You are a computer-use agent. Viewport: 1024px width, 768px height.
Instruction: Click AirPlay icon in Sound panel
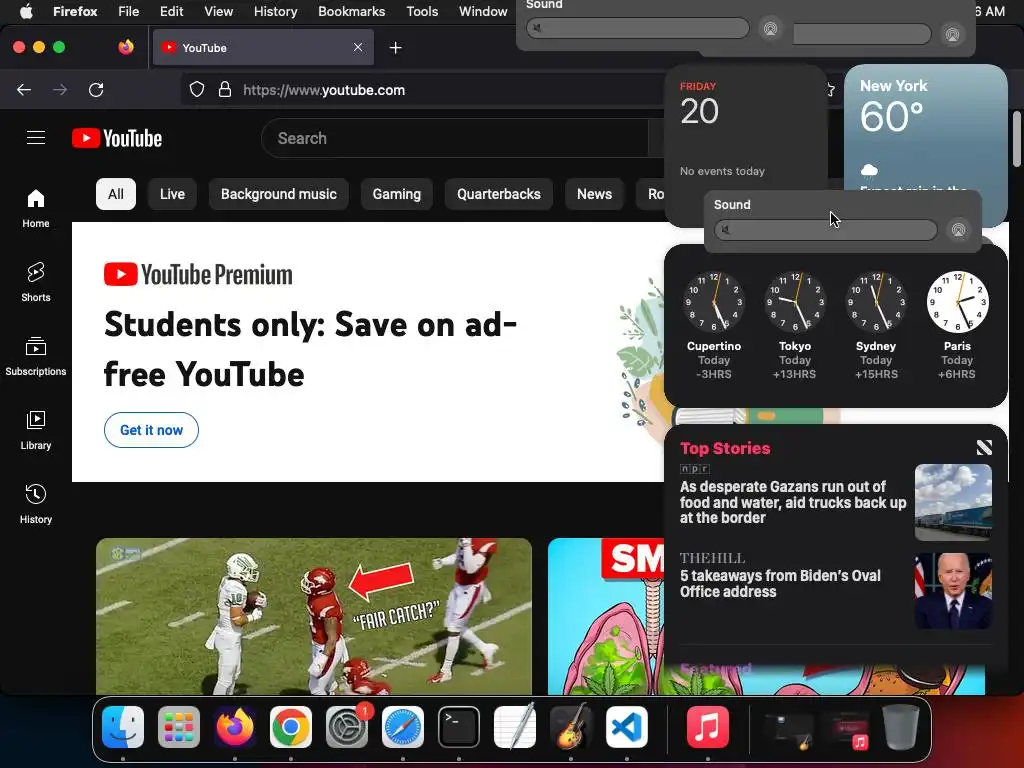click(x=958, y=230)
